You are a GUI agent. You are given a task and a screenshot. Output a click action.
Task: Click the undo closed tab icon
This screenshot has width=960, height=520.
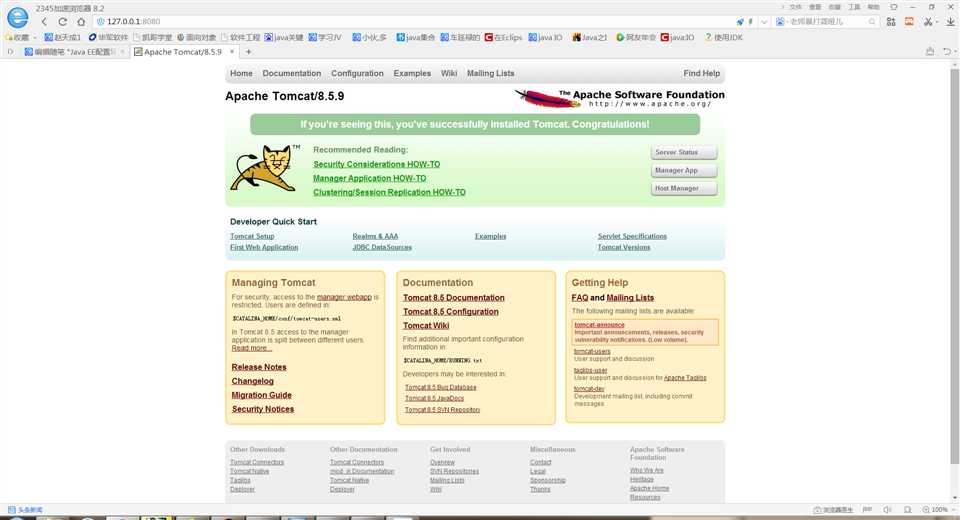point(947,51)
